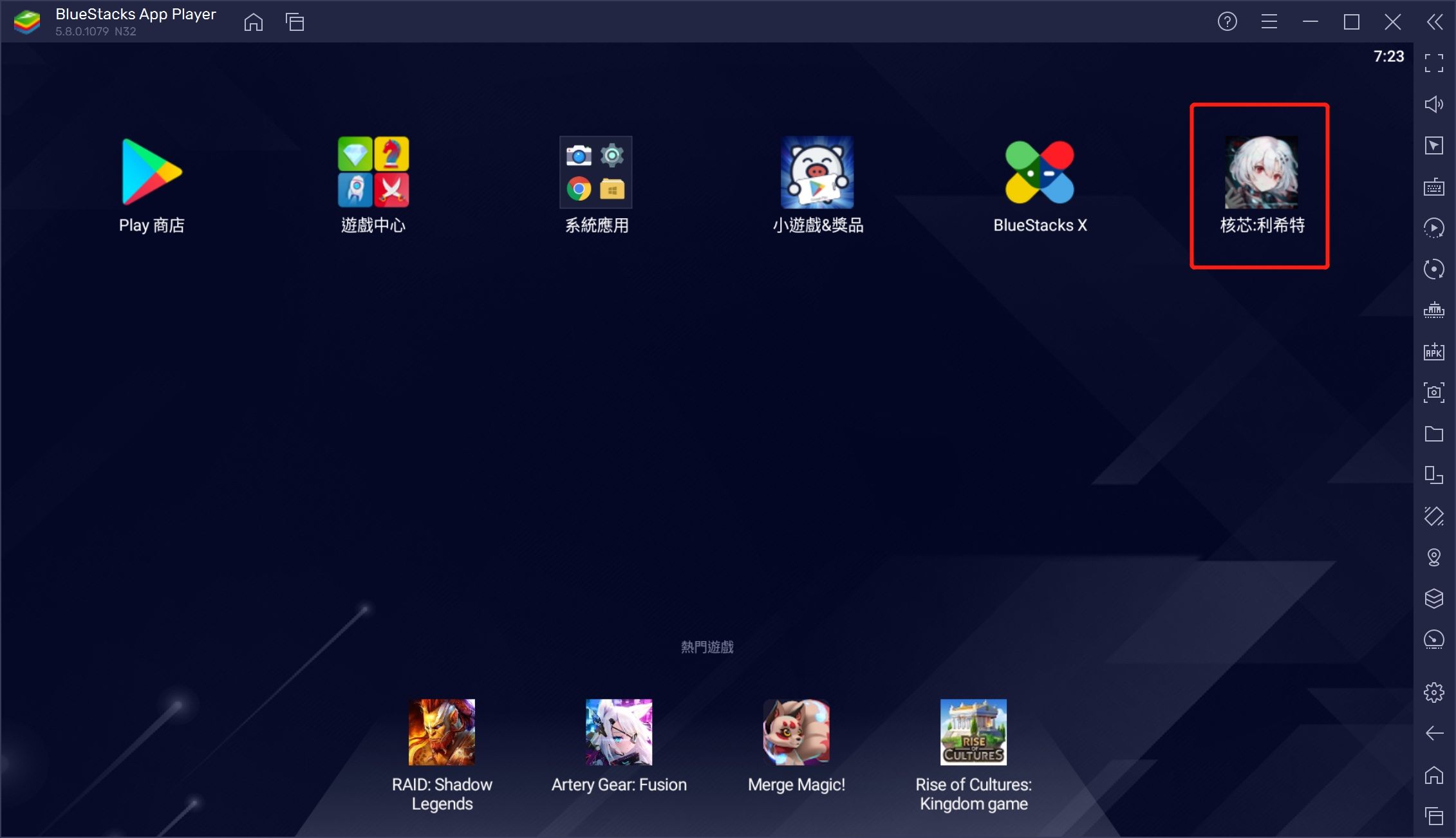Launch 小遊戲&獎品 app
1456x838 pixels.
[817, 185]
